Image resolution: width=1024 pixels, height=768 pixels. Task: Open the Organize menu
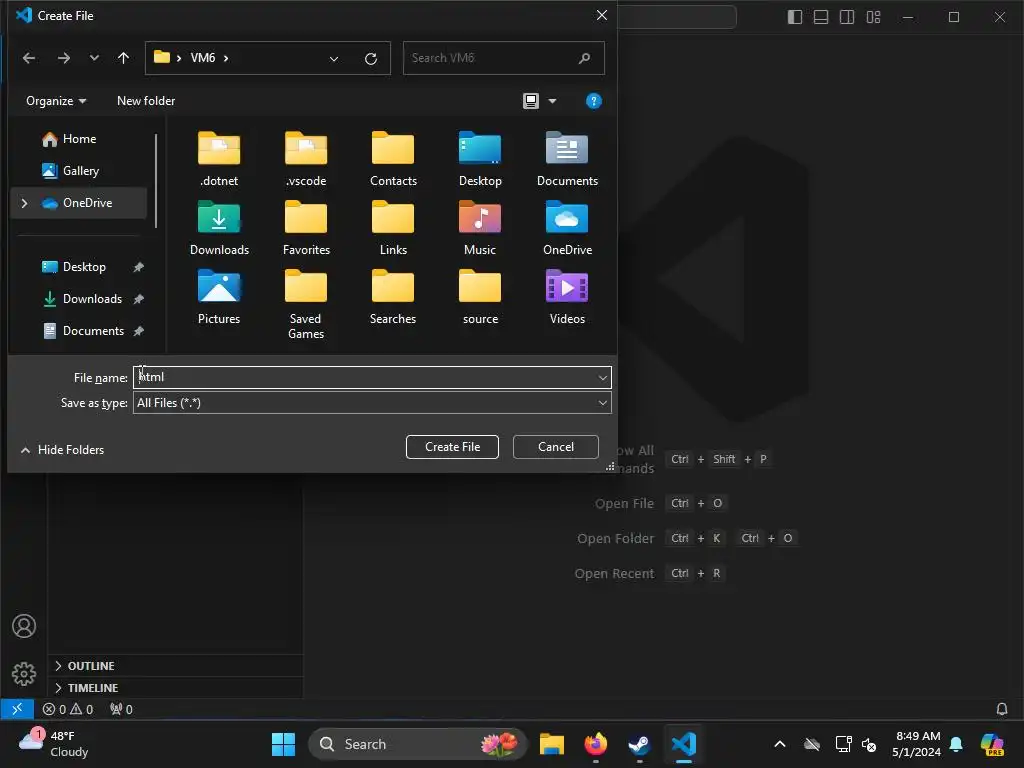pyautogui.click(x=56, y=101)
